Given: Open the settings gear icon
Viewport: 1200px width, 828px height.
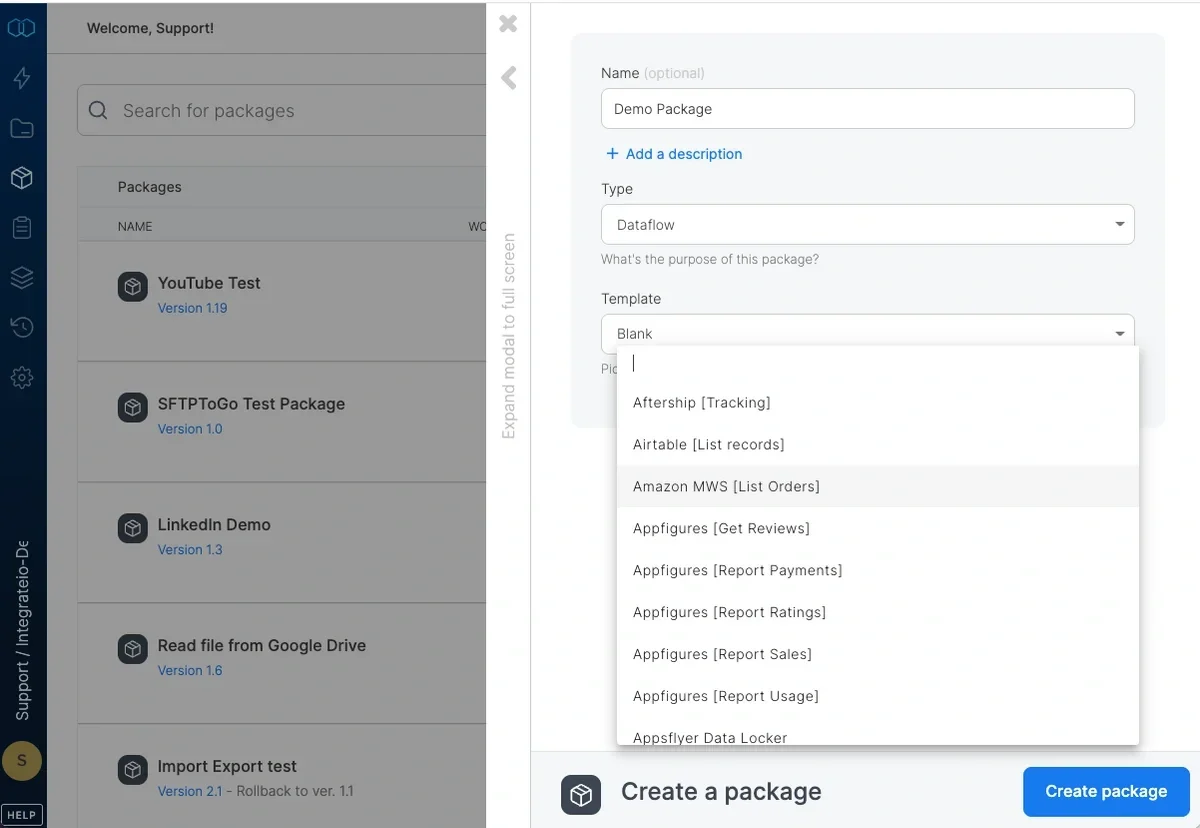Looking at the screenshot, I should 22,377.
